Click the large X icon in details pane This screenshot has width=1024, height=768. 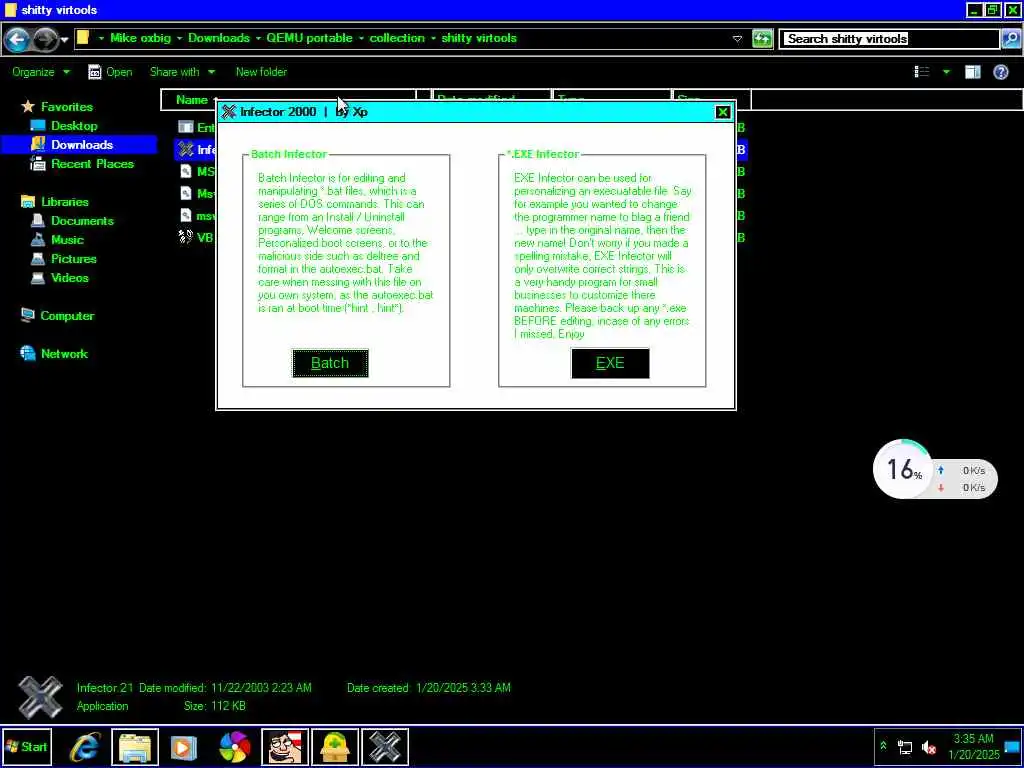[40, 697]
